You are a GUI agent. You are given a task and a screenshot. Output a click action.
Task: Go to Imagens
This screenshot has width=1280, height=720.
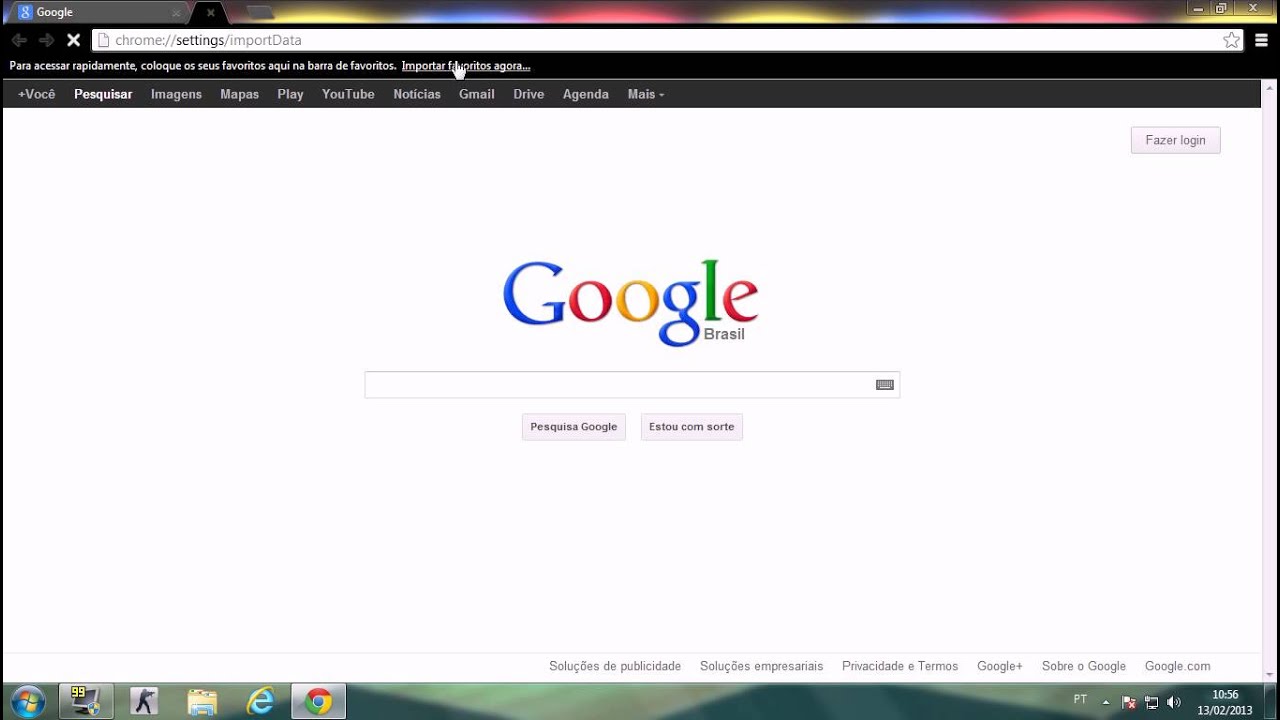tap(176, 94)
